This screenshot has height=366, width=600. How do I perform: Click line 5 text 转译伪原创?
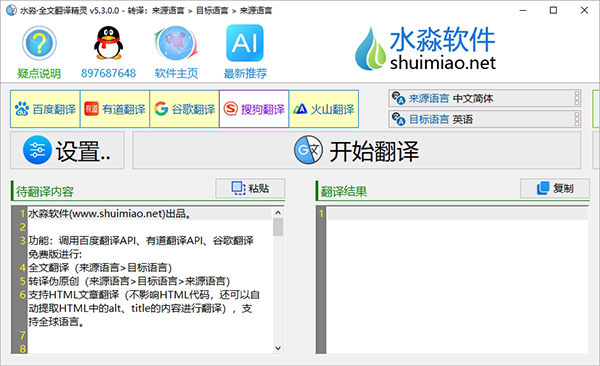(129, 281)
